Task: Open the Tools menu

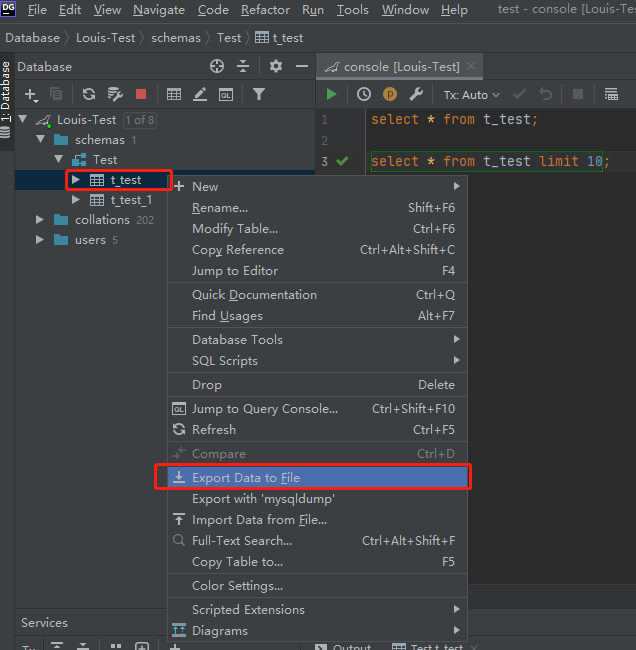Action: (x=352, y=10)
